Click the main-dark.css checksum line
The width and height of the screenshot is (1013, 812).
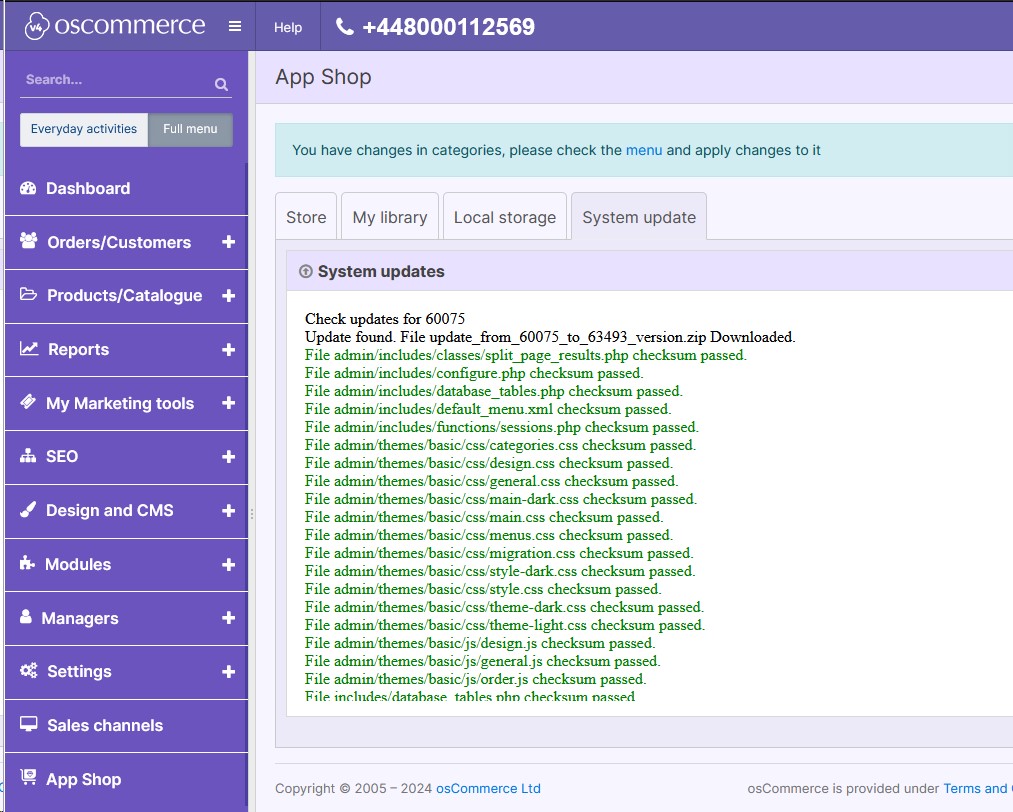coord(501,499)
